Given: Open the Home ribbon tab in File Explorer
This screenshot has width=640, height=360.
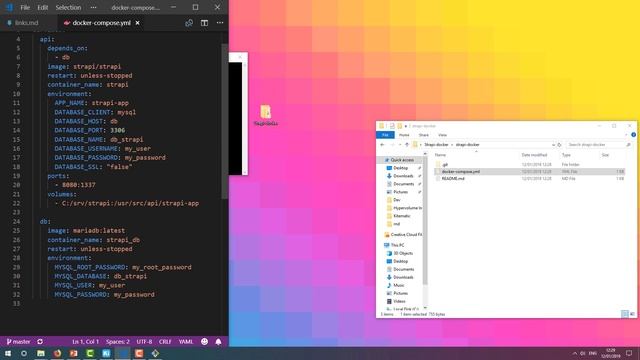Looking at the screenshot, I should point(404,135).
